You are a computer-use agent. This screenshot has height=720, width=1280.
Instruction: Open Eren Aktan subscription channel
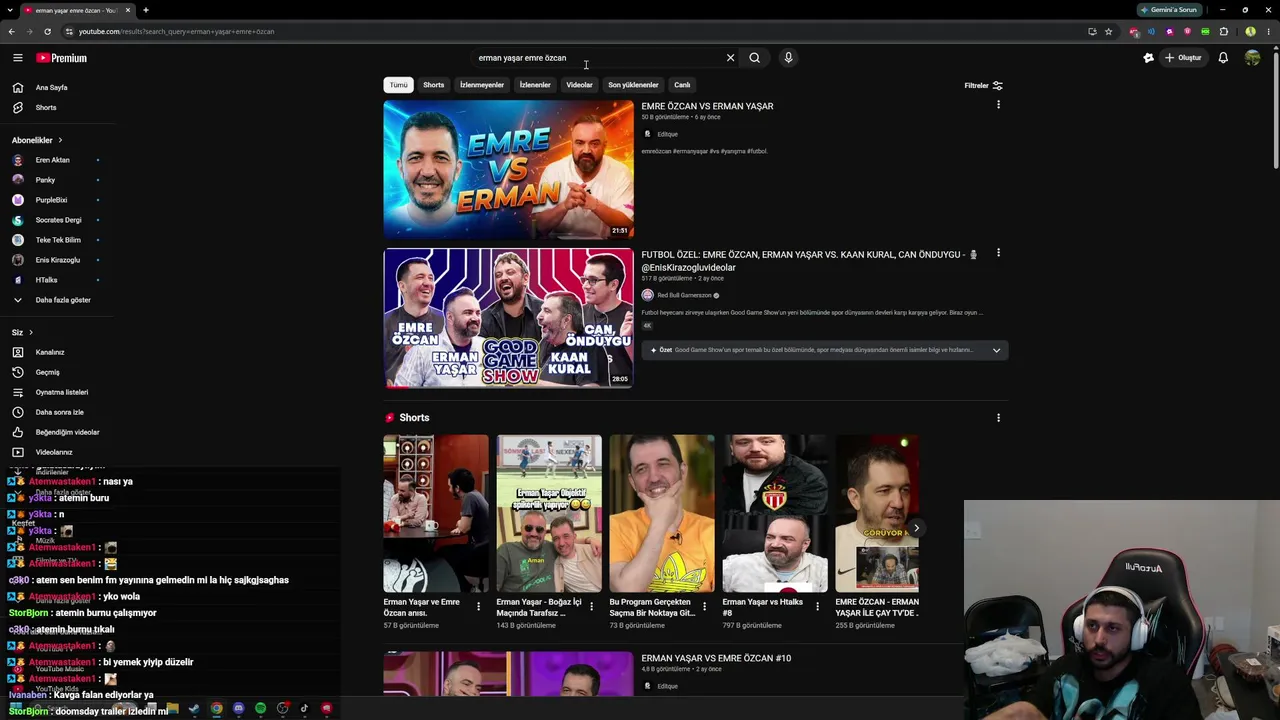pos(54,160)
